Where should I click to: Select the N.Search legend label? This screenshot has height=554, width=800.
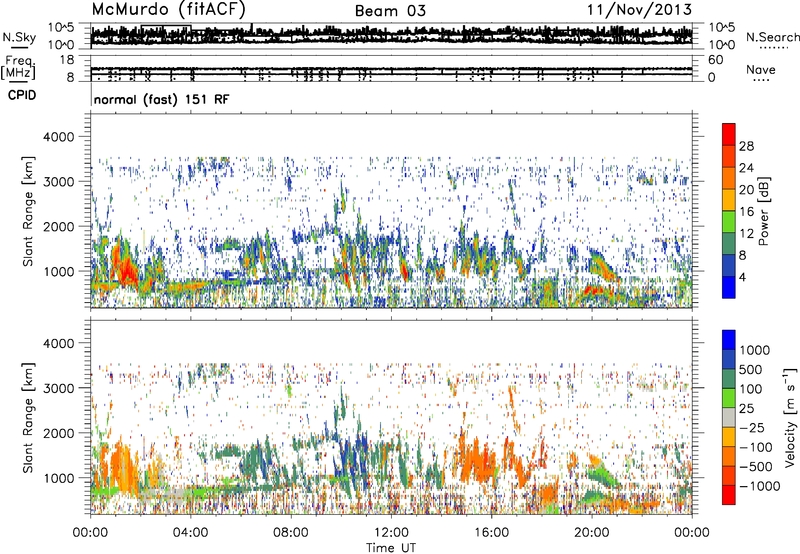pyautogui.click(x=772, y=37)
